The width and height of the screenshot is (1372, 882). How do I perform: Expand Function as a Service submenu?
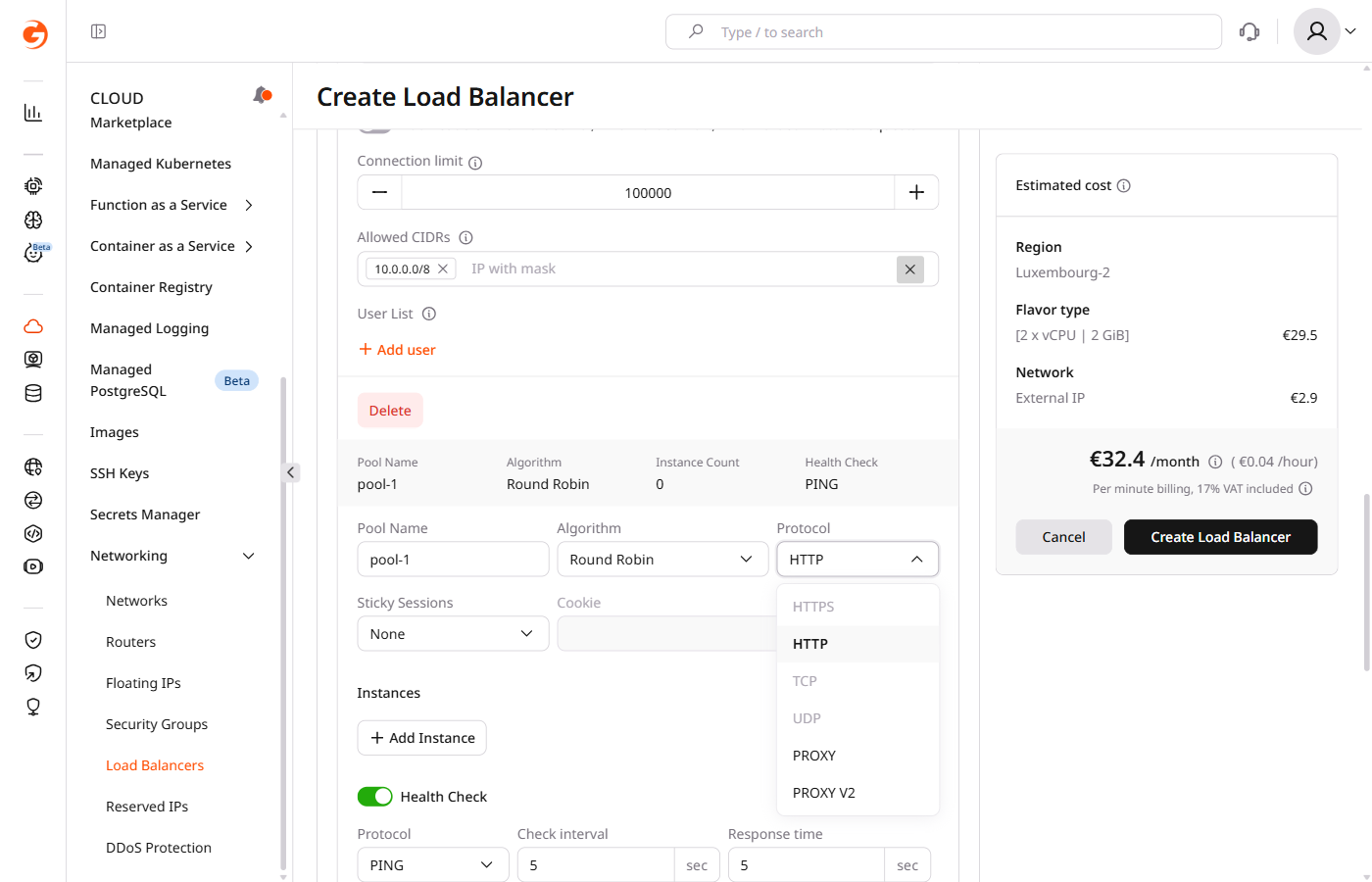(x=249, y=205)
